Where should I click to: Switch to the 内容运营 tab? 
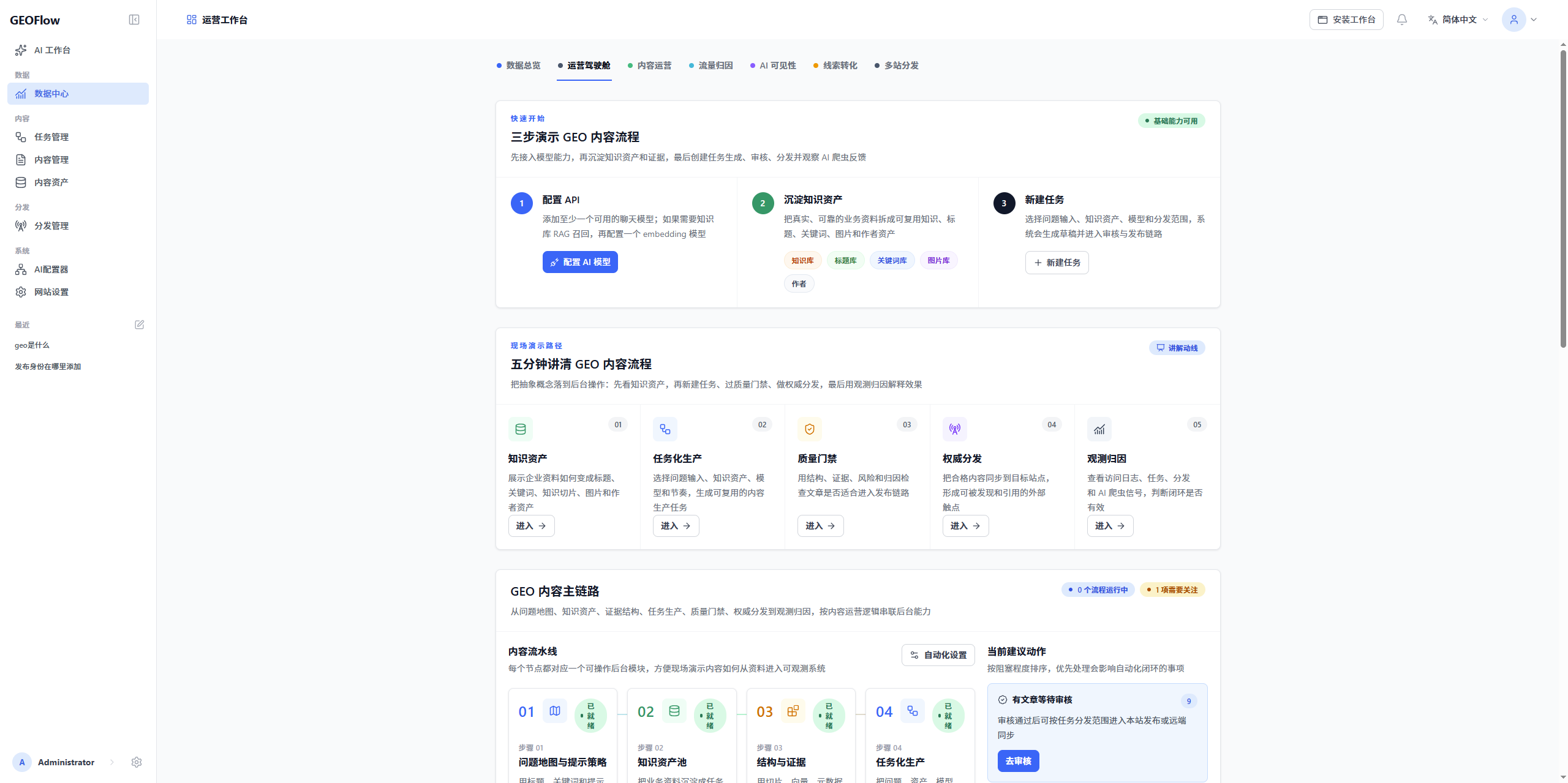pyautogui.click(x=649, y=66)
